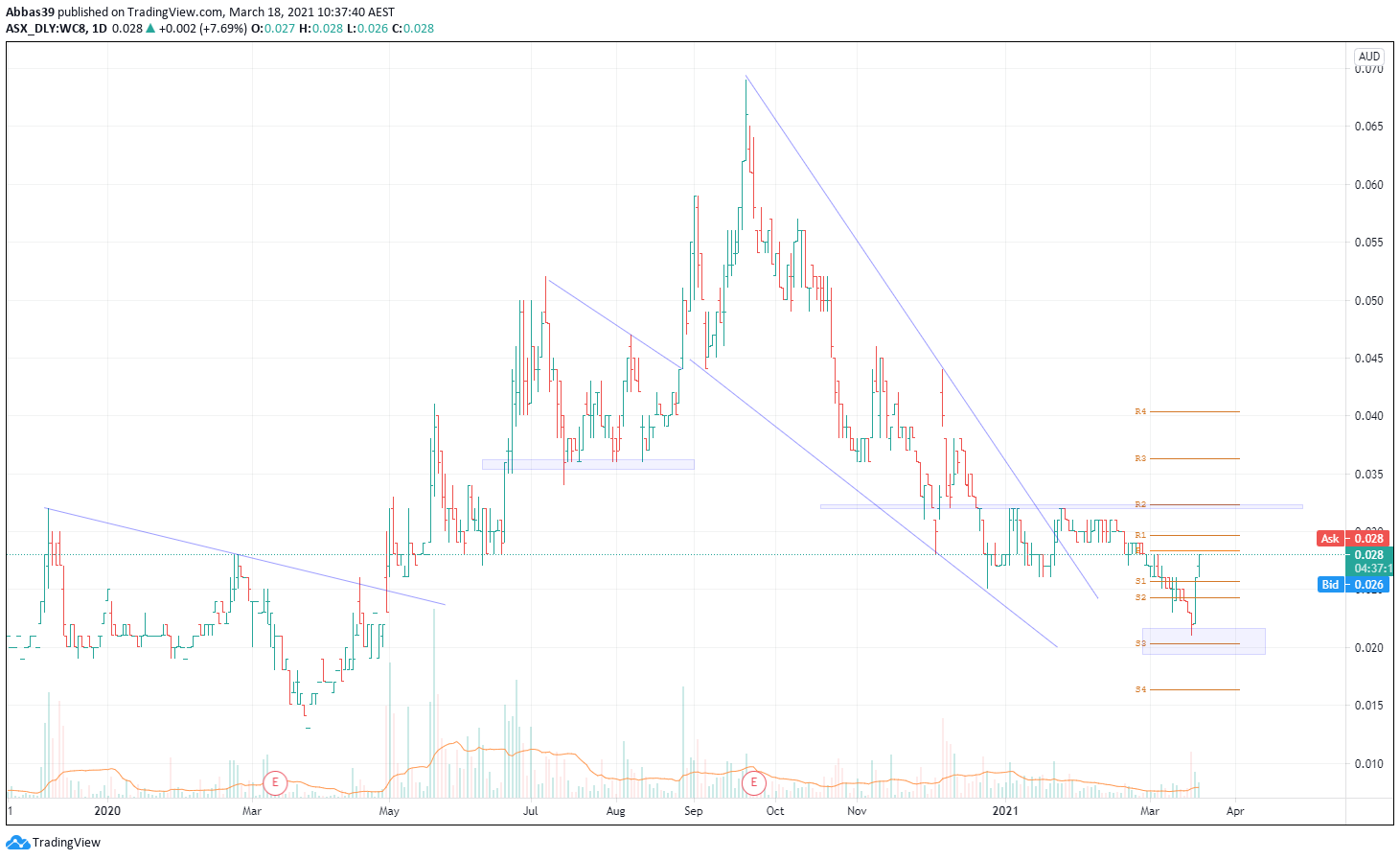
Task: Click the red Ask 0.028 price tag
Action: [x=1352, y=539]
